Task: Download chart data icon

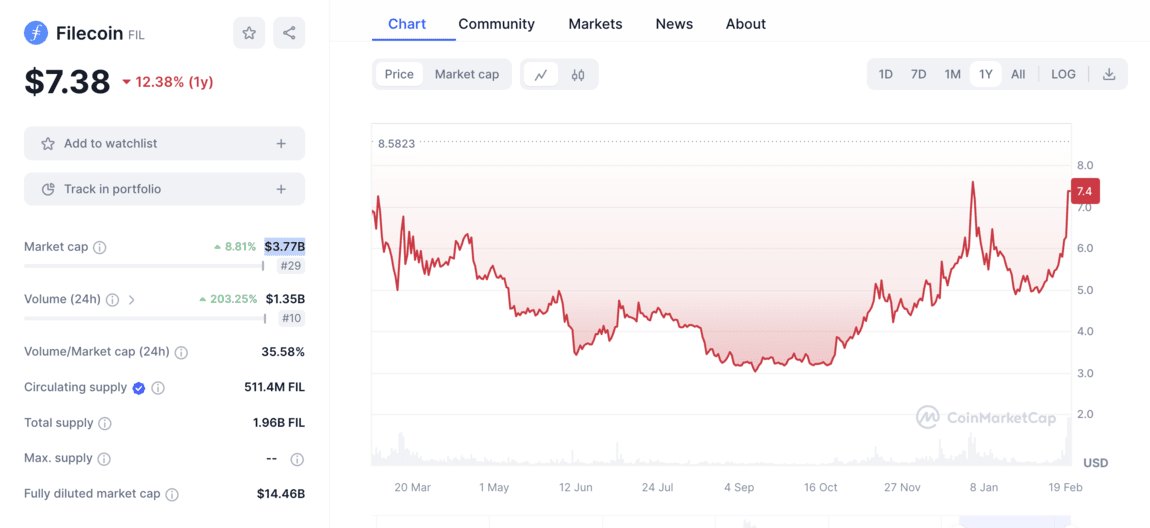Action: click(1109, 74)
